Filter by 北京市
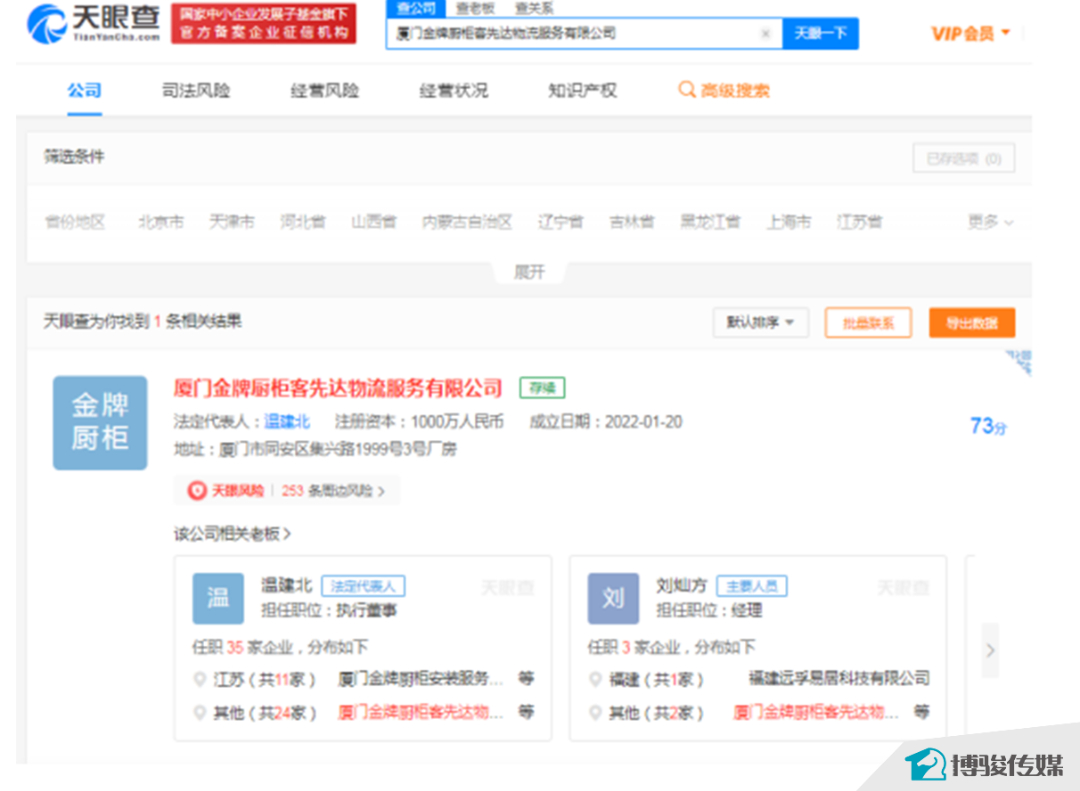The image size is (1080, 791). tap(161, 222)
